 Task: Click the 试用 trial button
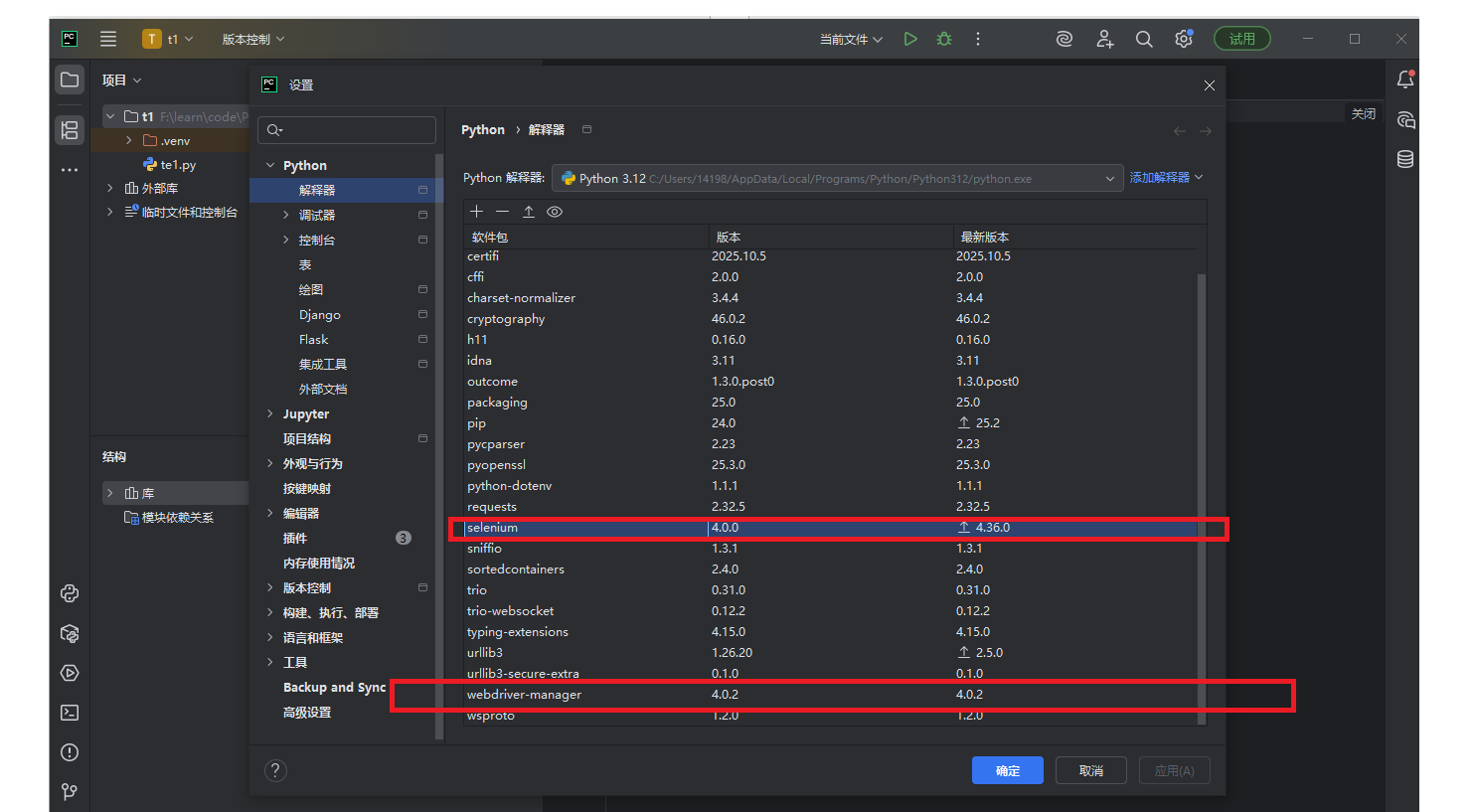point(1242,39)
